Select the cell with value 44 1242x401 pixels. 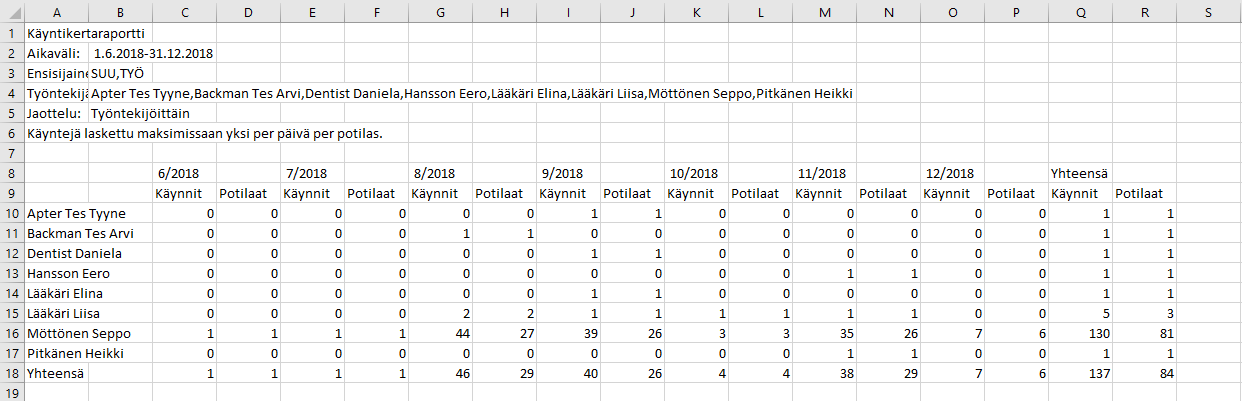click(440, 333)
